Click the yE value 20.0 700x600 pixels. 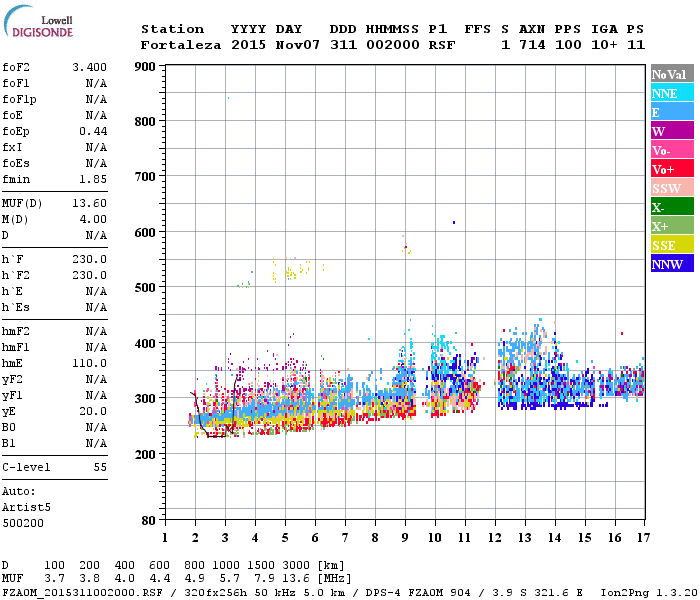pos(93,412)
